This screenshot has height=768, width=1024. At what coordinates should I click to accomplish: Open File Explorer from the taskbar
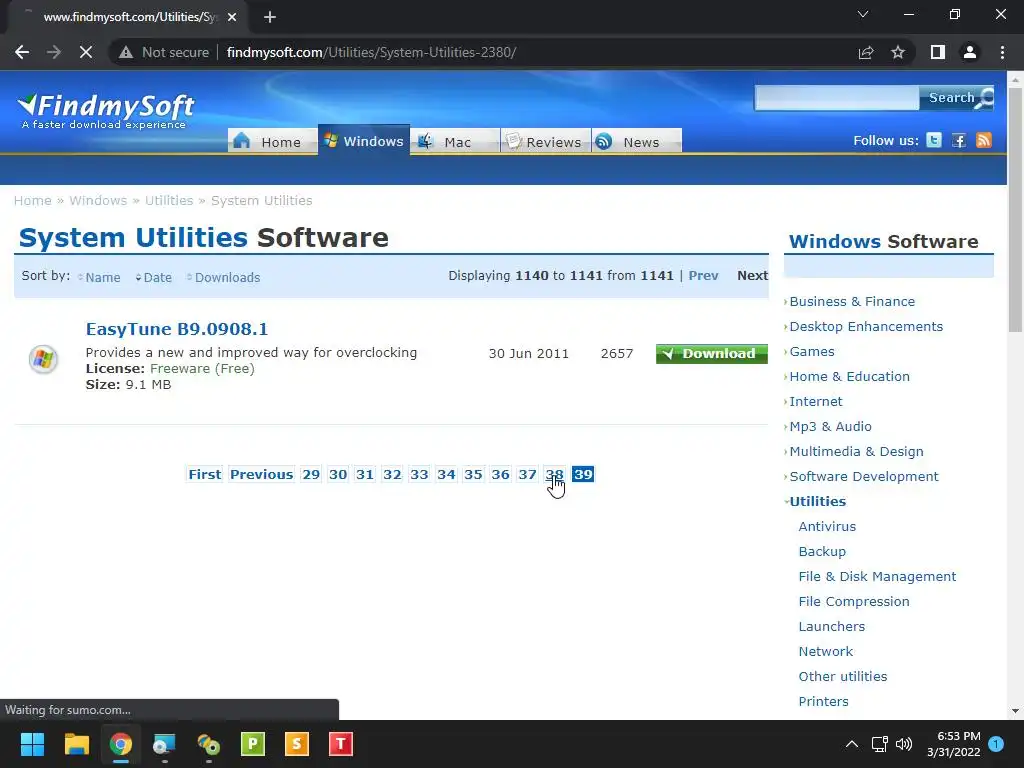pyautogui.click(x=76, y=744)
